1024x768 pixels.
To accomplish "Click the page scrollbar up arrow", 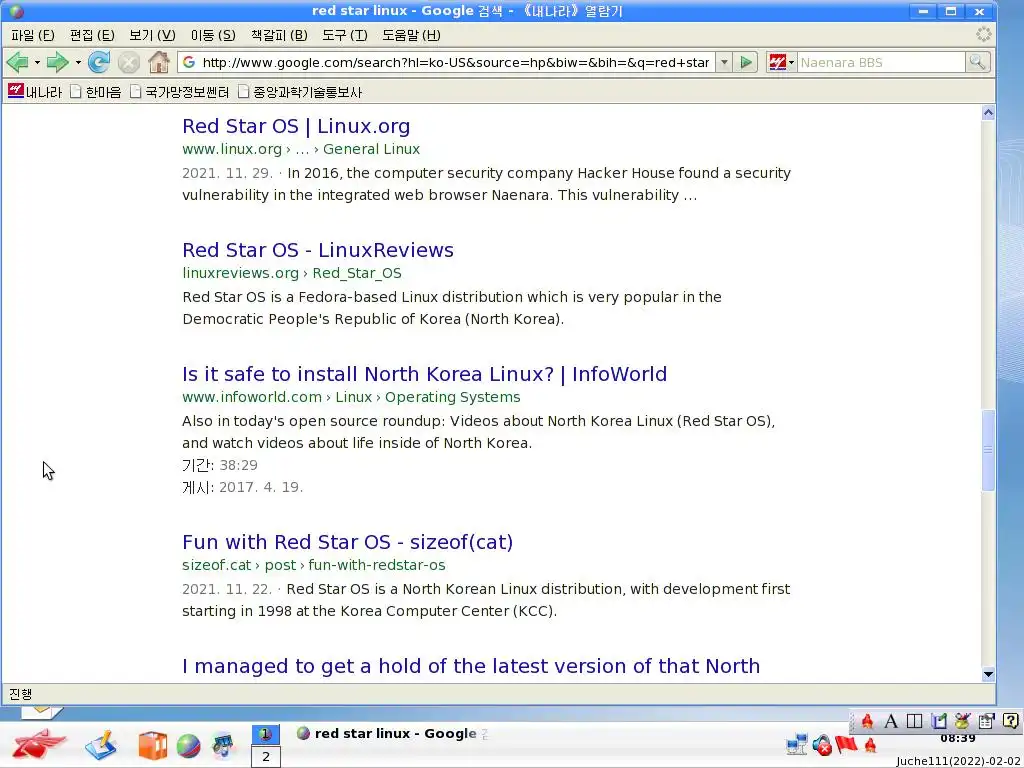I will tap(988, 113).
